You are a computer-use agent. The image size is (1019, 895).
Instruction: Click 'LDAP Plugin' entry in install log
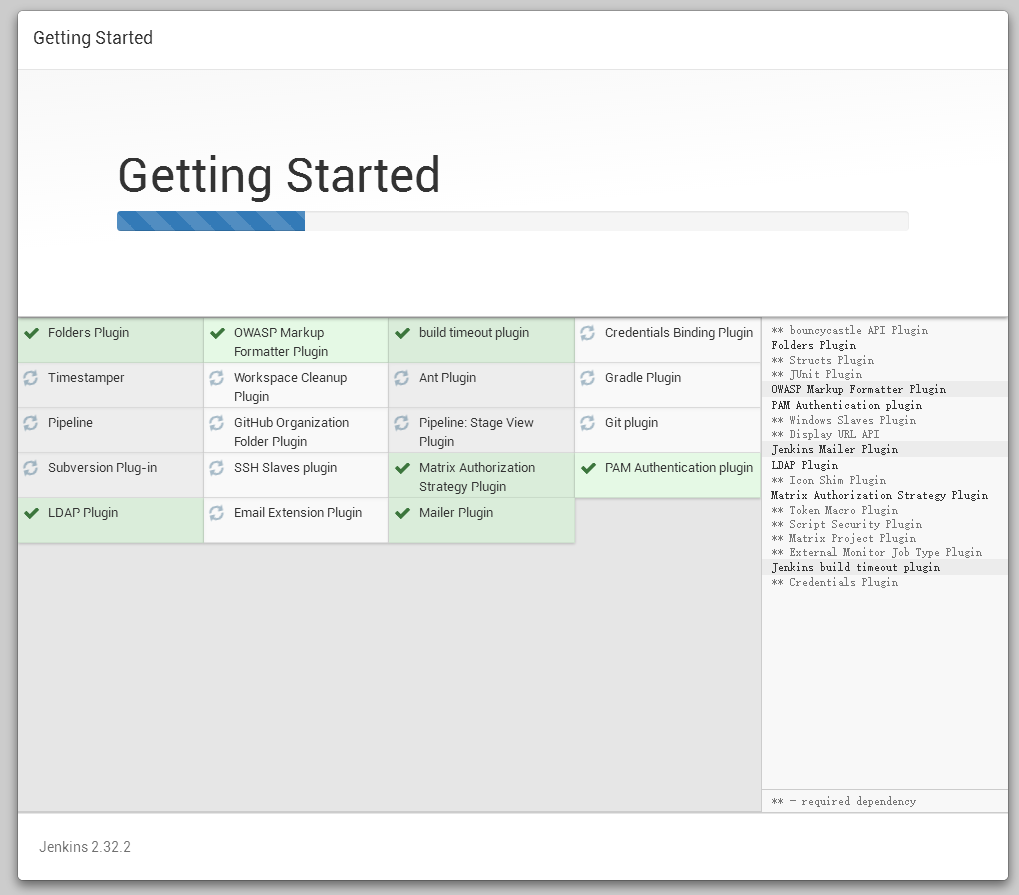pyautogui.click(x=805, y=465)
